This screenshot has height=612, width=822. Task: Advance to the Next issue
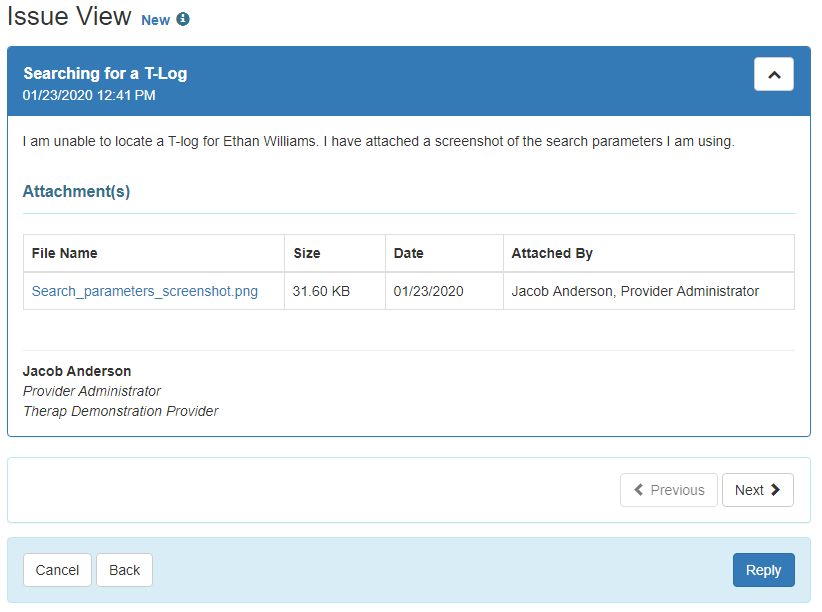click(757, 490)
